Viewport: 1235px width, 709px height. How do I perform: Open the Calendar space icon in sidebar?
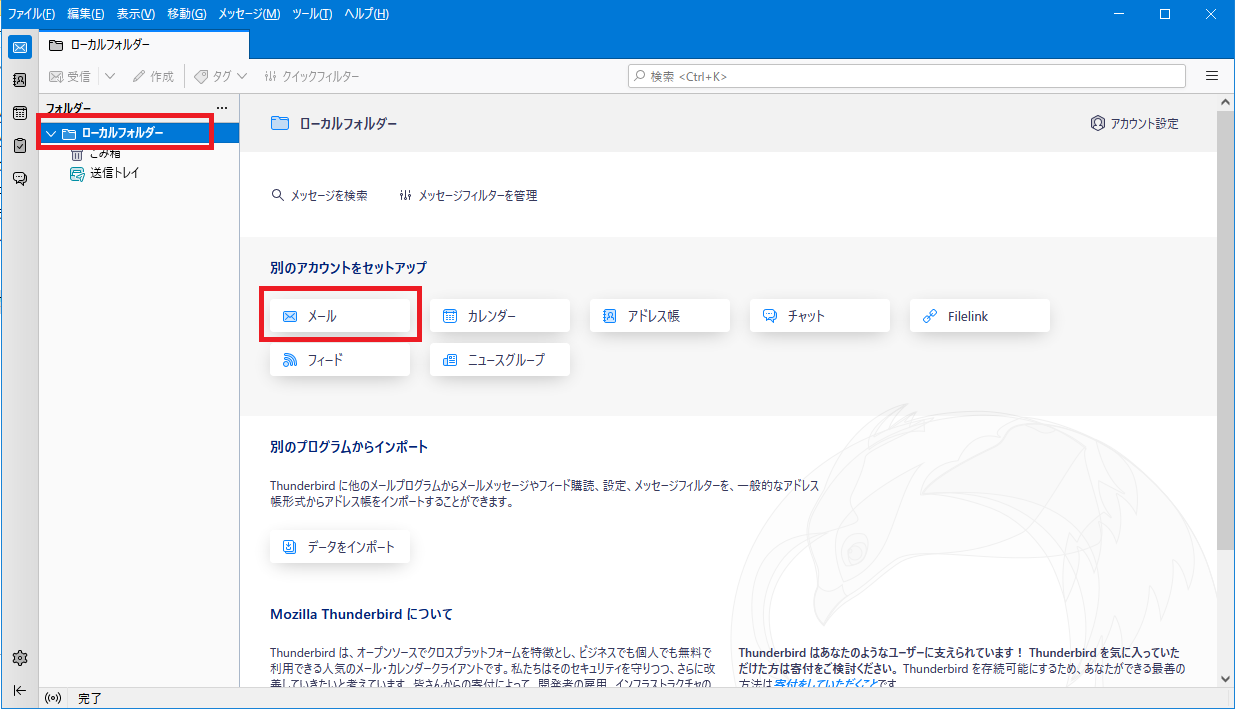(x=20, y=113)
